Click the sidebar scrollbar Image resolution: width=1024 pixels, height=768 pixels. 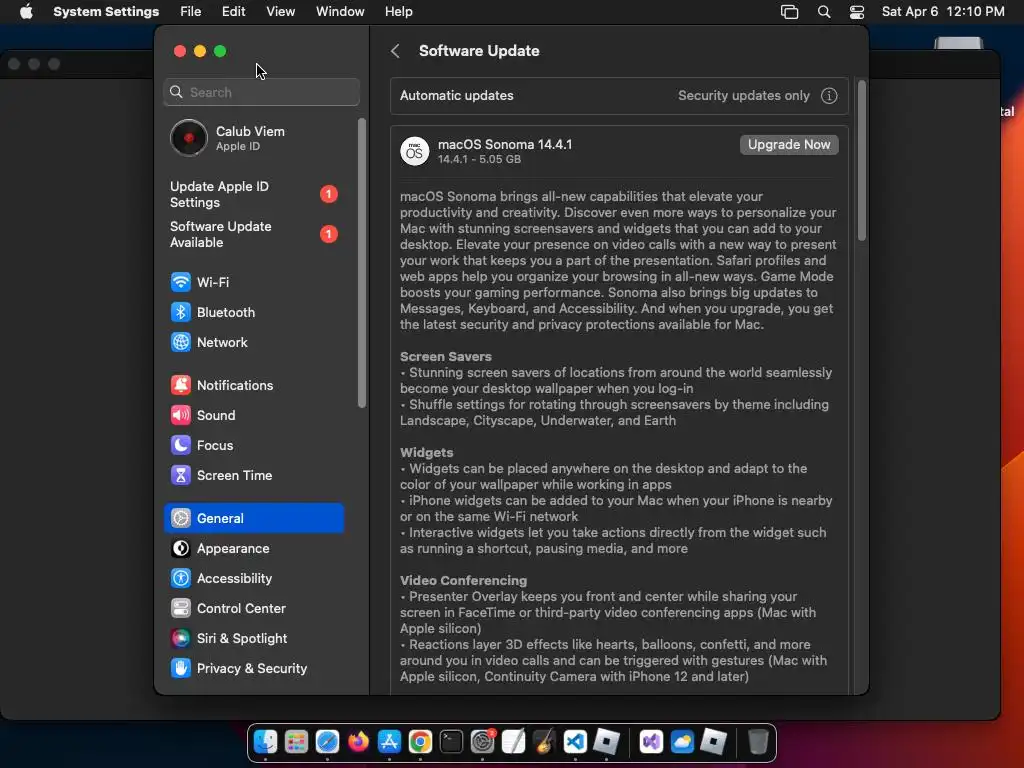click(x=362, y=263)
